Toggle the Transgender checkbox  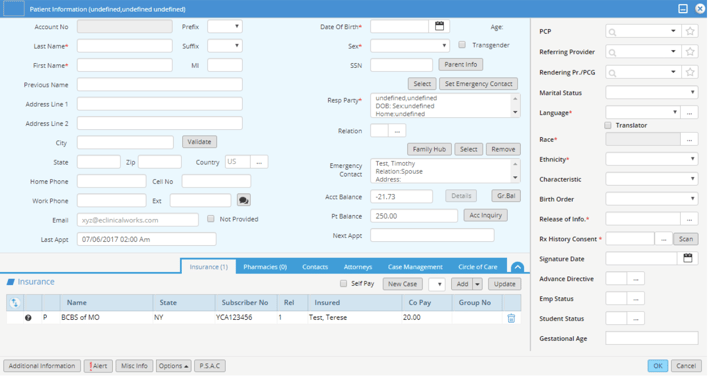pyautogui.click(x=462, y=45)
